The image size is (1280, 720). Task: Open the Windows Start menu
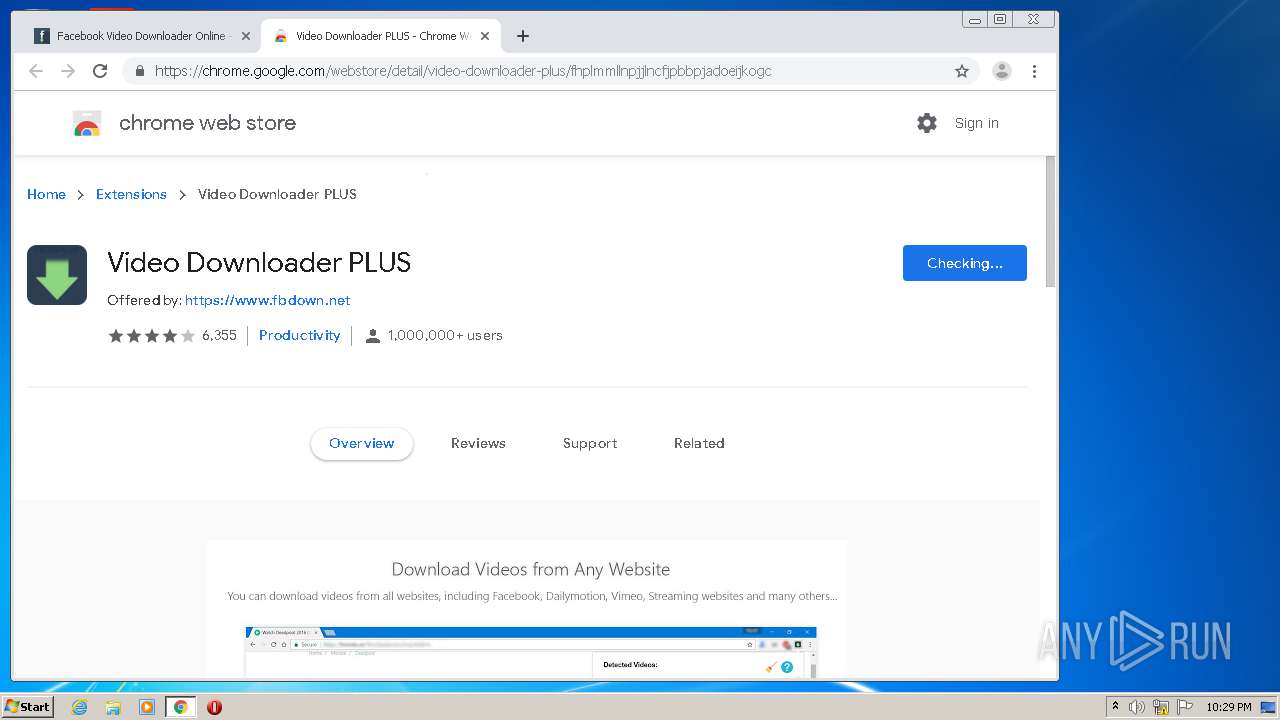tap(27, 706)
